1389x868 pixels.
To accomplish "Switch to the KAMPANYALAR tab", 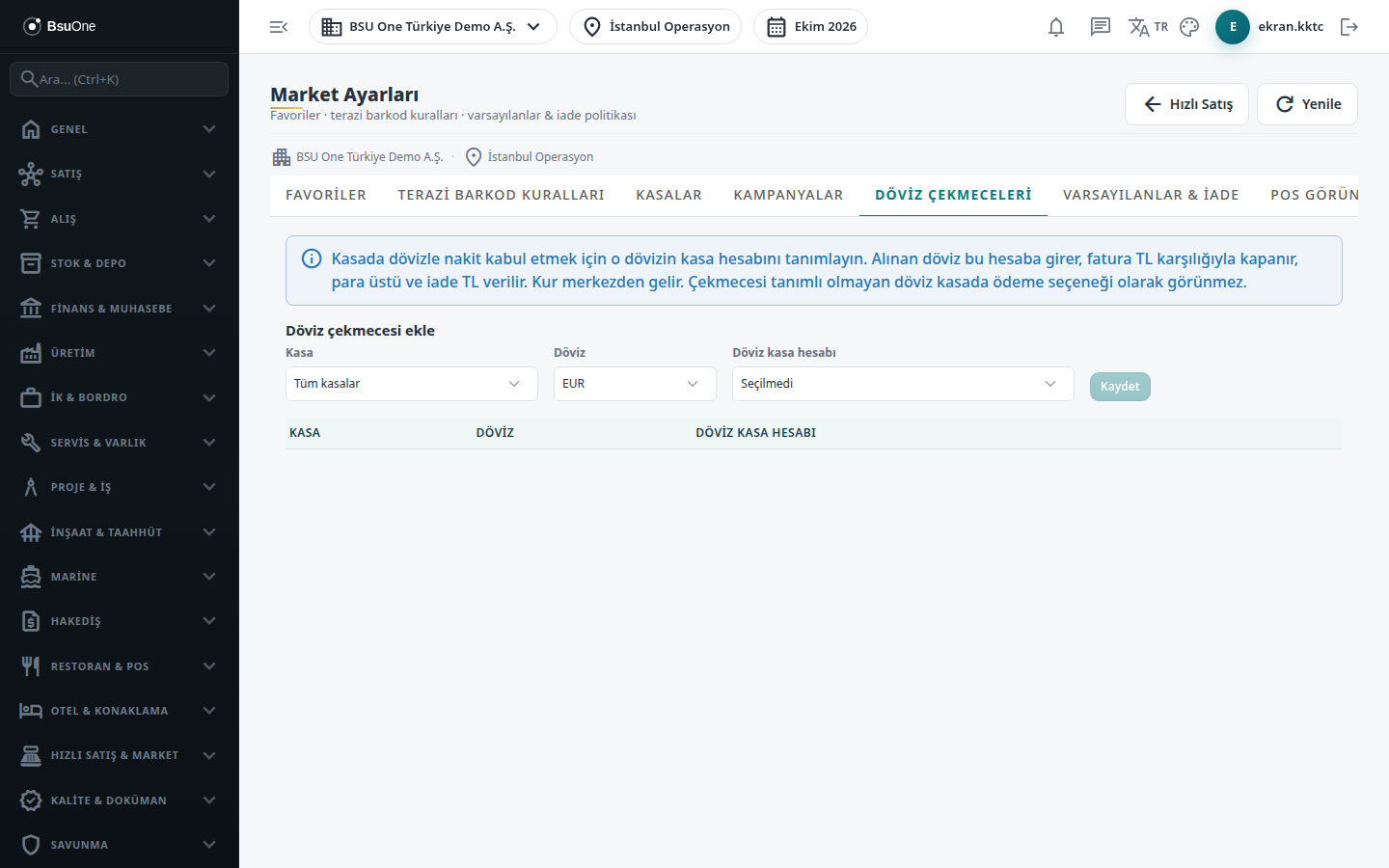I will point(788,195).
